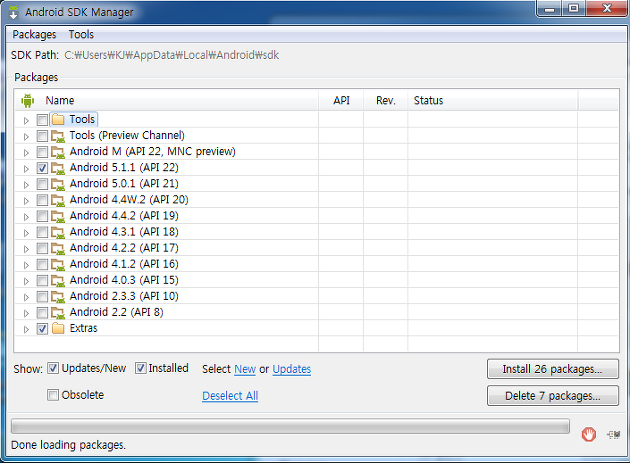
Task: Click the package icon beside Android 4.4.2
Action: click(58, 216)
